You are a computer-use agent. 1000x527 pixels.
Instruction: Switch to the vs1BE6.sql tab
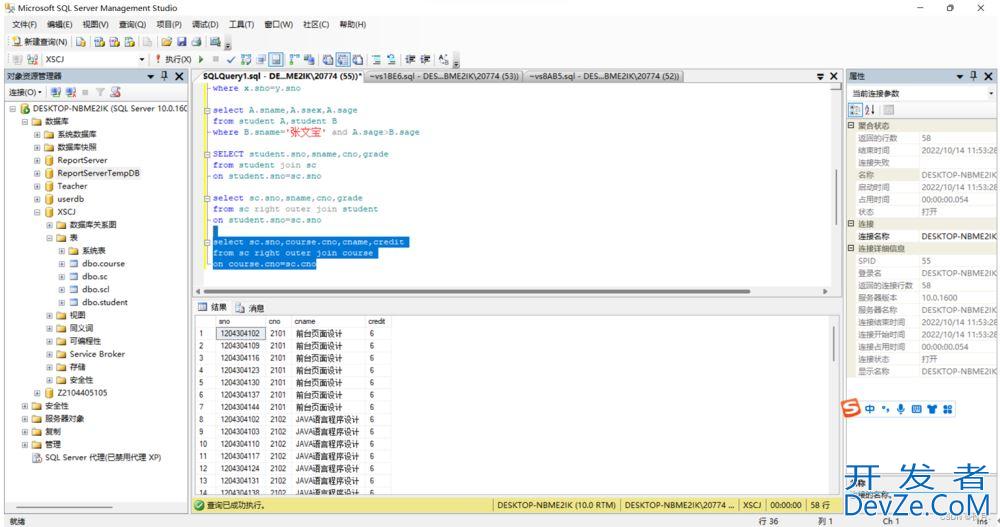pos(444,76)
